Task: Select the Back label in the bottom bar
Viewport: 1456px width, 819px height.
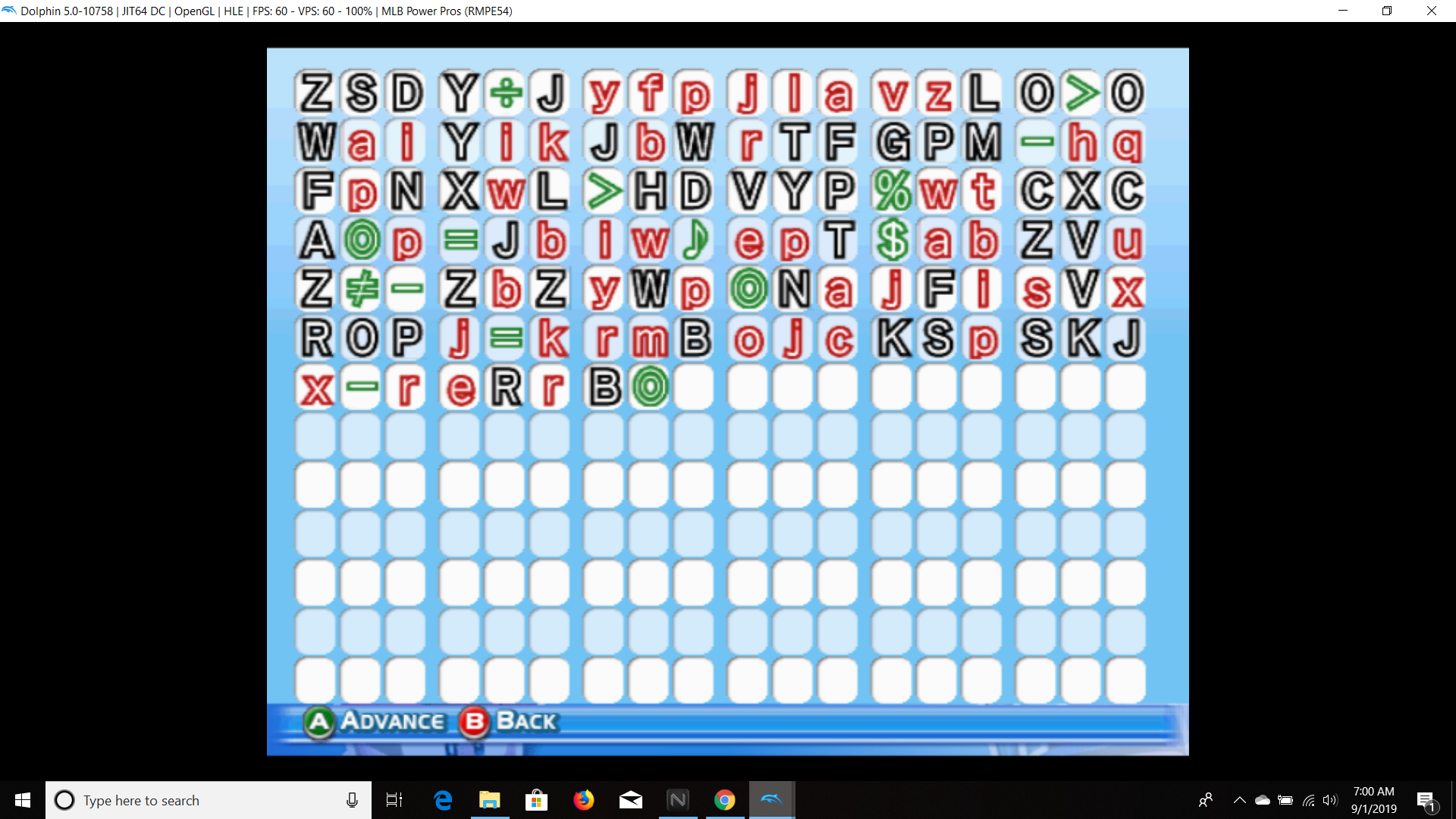Action: pyautogui.click(x=527, y=720)
